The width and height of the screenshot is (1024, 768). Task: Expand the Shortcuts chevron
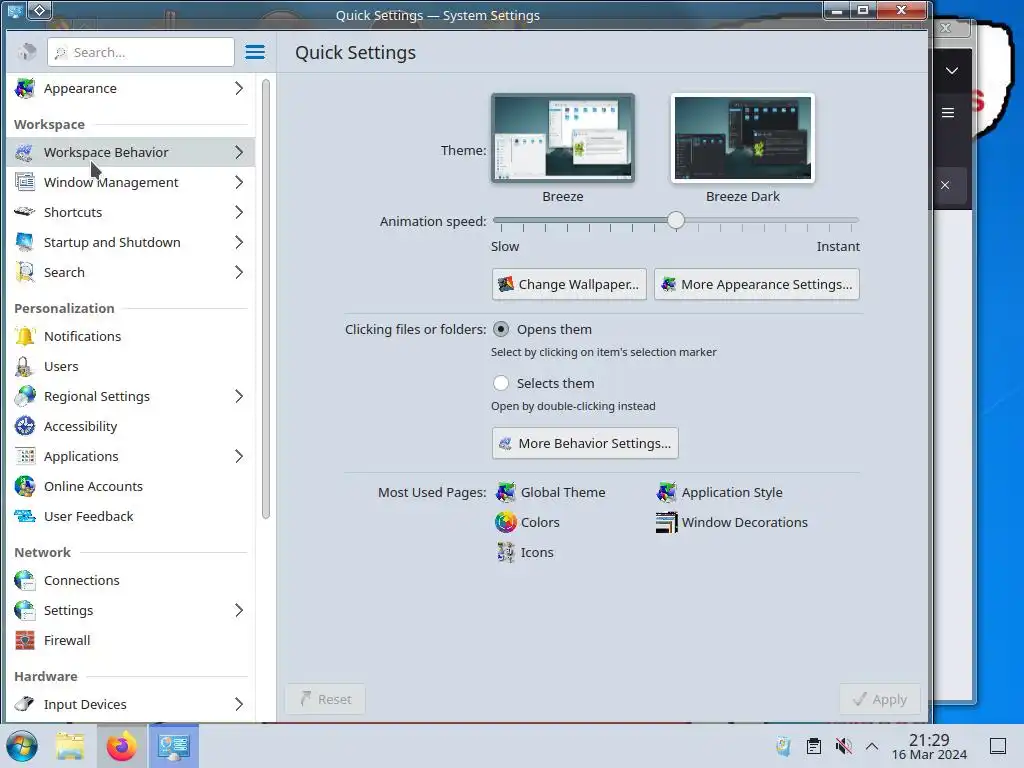click(x=239, y=212)
